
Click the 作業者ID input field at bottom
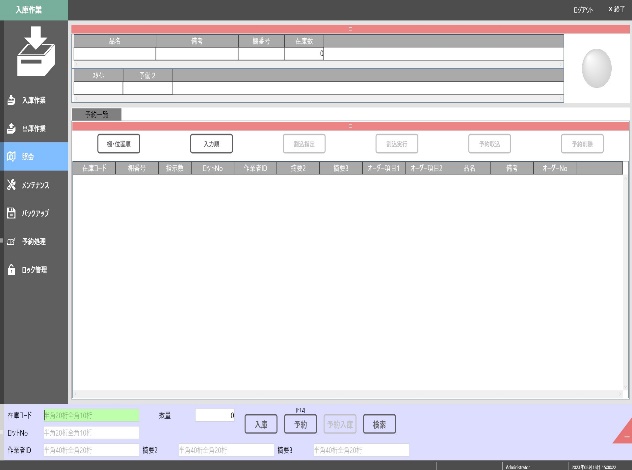click(91, 450)
